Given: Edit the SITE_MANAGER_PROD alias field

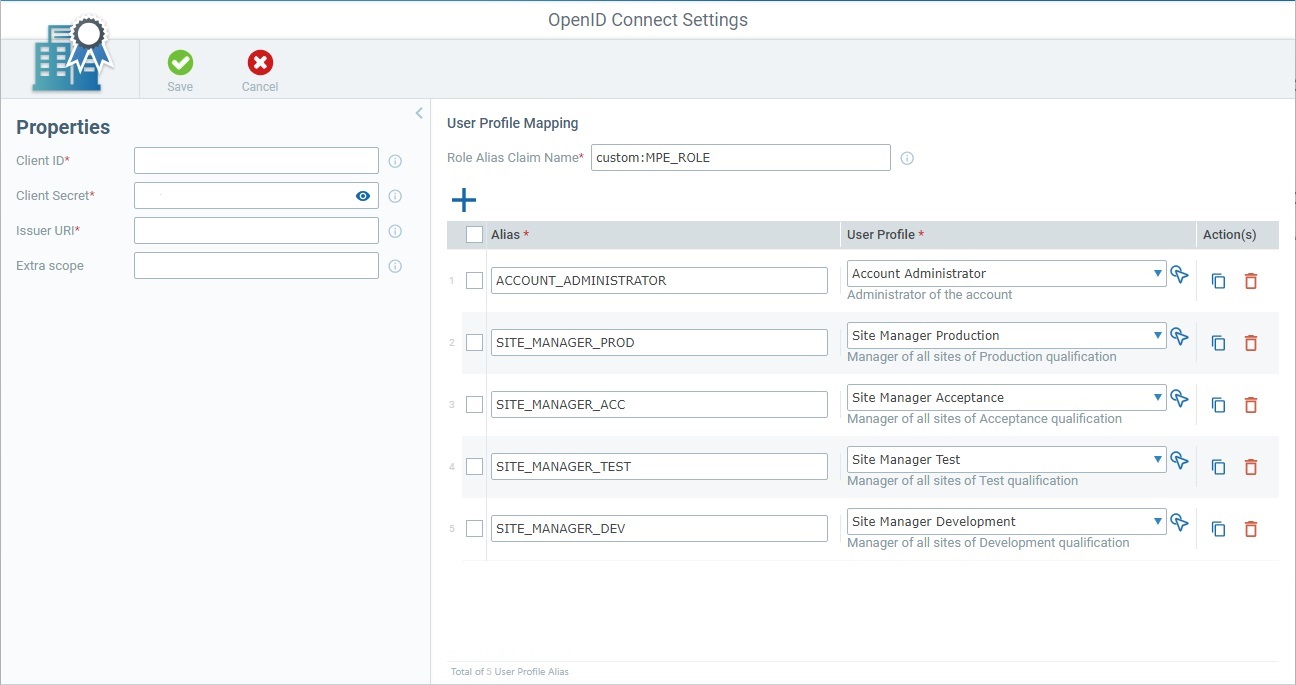Looking at the screenshot, I should [659, 343].
